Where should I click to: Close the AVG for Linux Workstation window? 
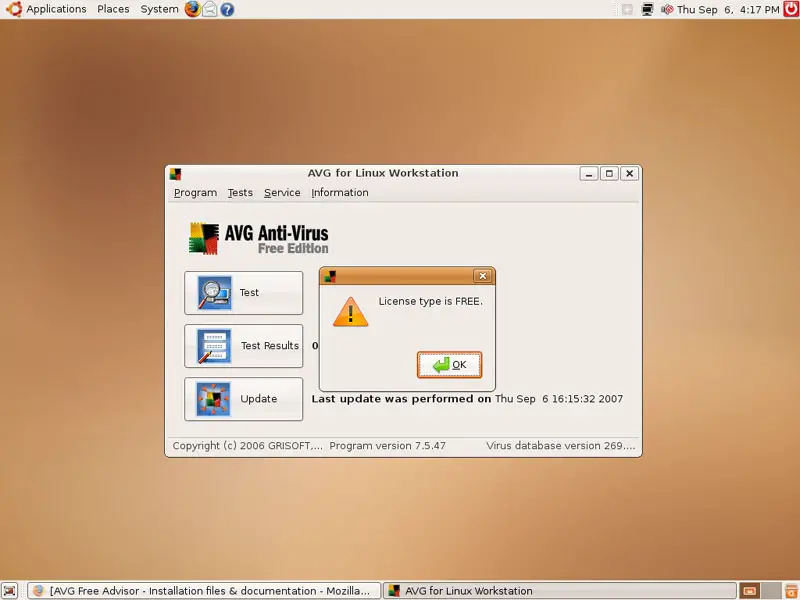[x=630, y=174]
